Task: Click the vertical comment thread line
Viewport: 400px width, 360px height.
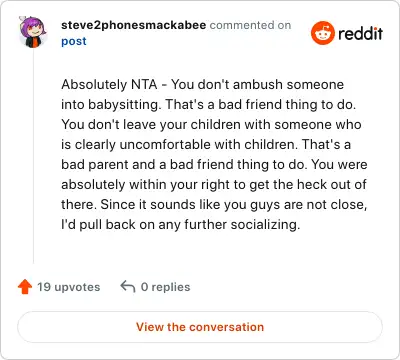Action: [33, 156]
